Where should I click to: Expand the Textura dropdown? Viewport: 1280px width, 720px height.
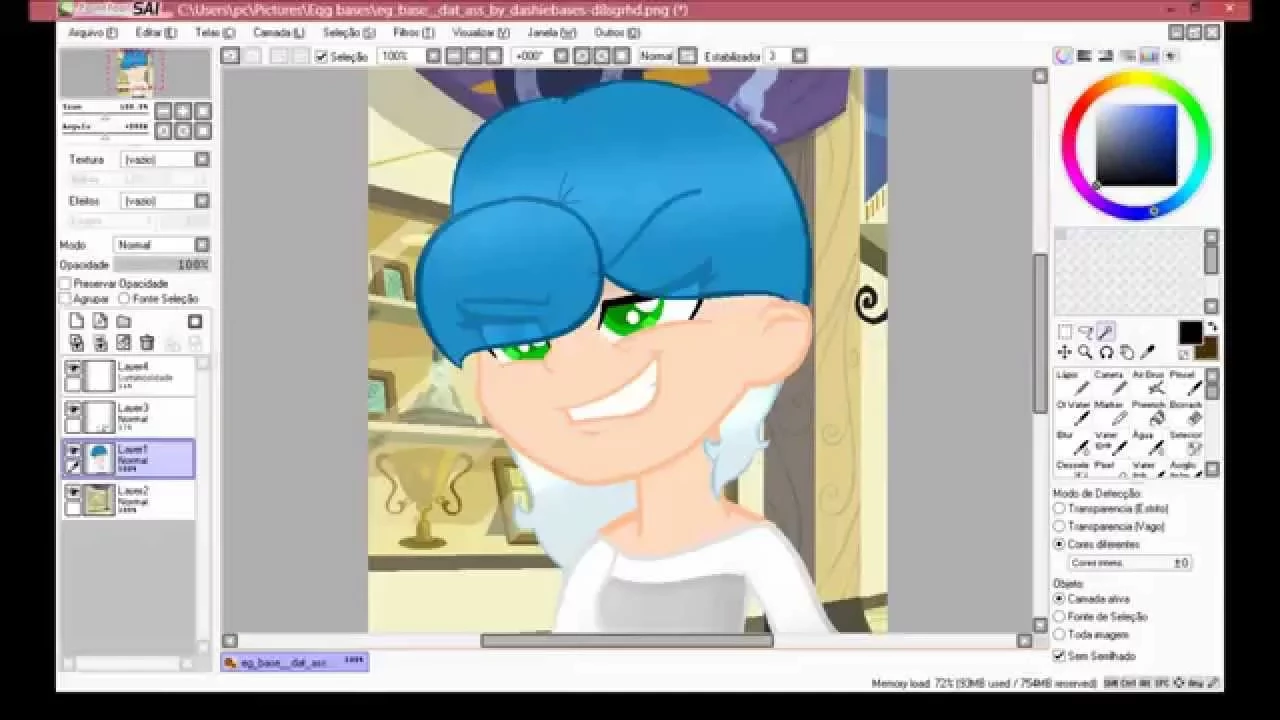(202, 159)
